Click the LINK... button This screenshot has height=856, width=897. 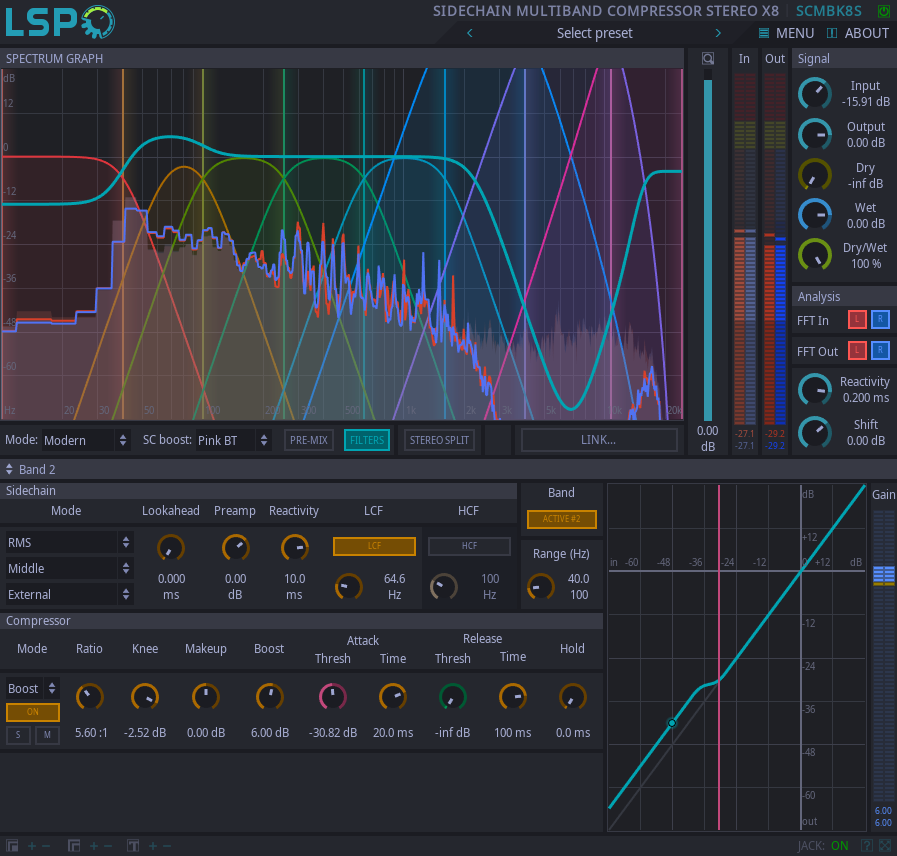coord(598,440)
